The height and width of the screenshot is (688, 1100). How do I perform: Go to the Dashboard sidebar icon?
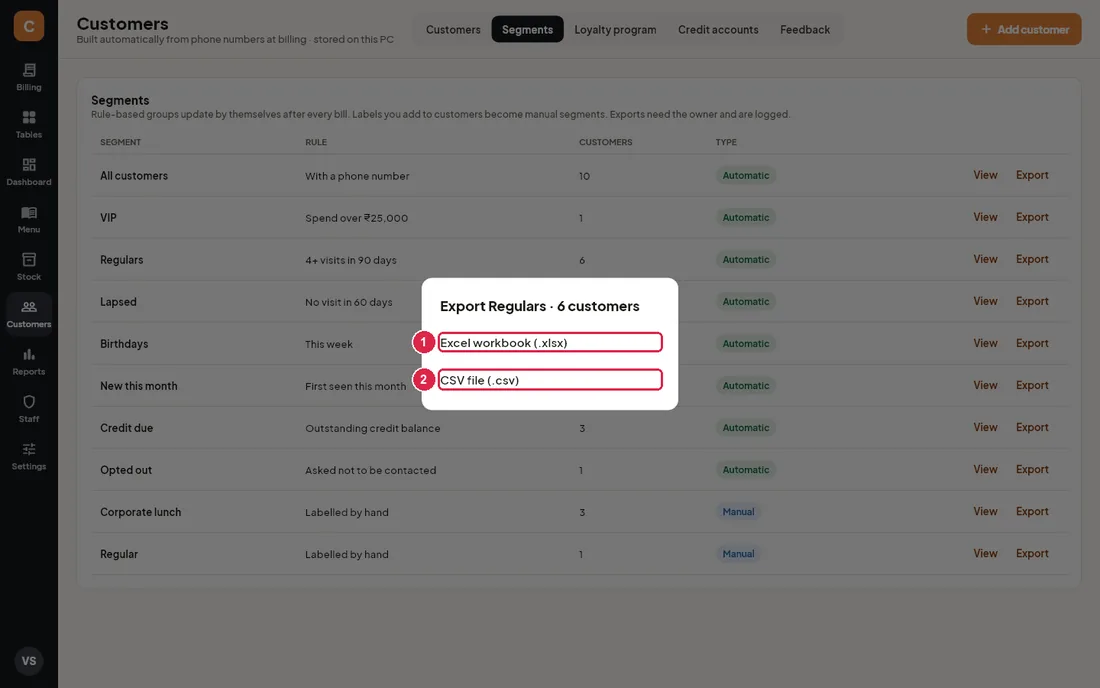(x=29, y=173)
